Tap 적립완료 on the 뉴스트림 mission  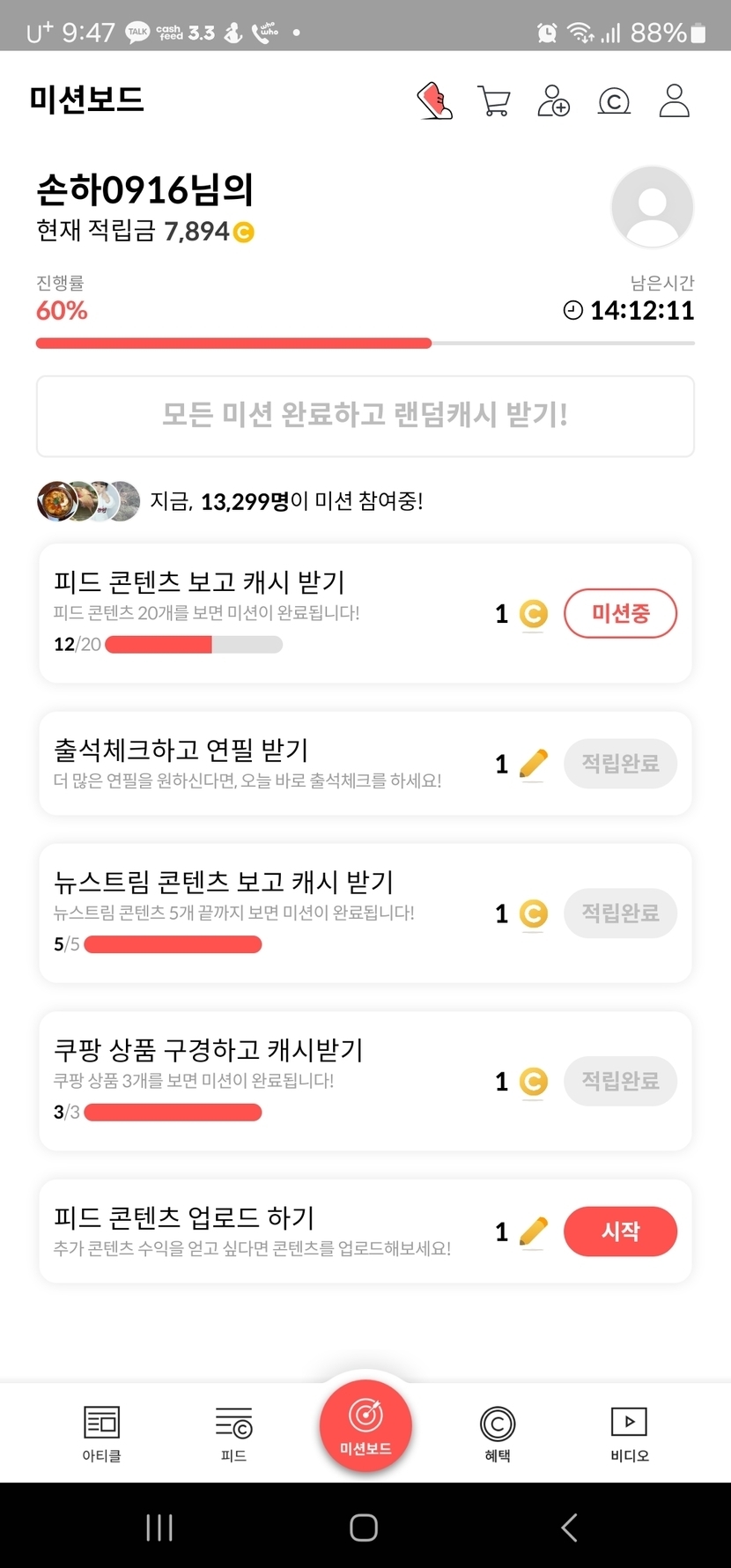click(x=620, y=913)
